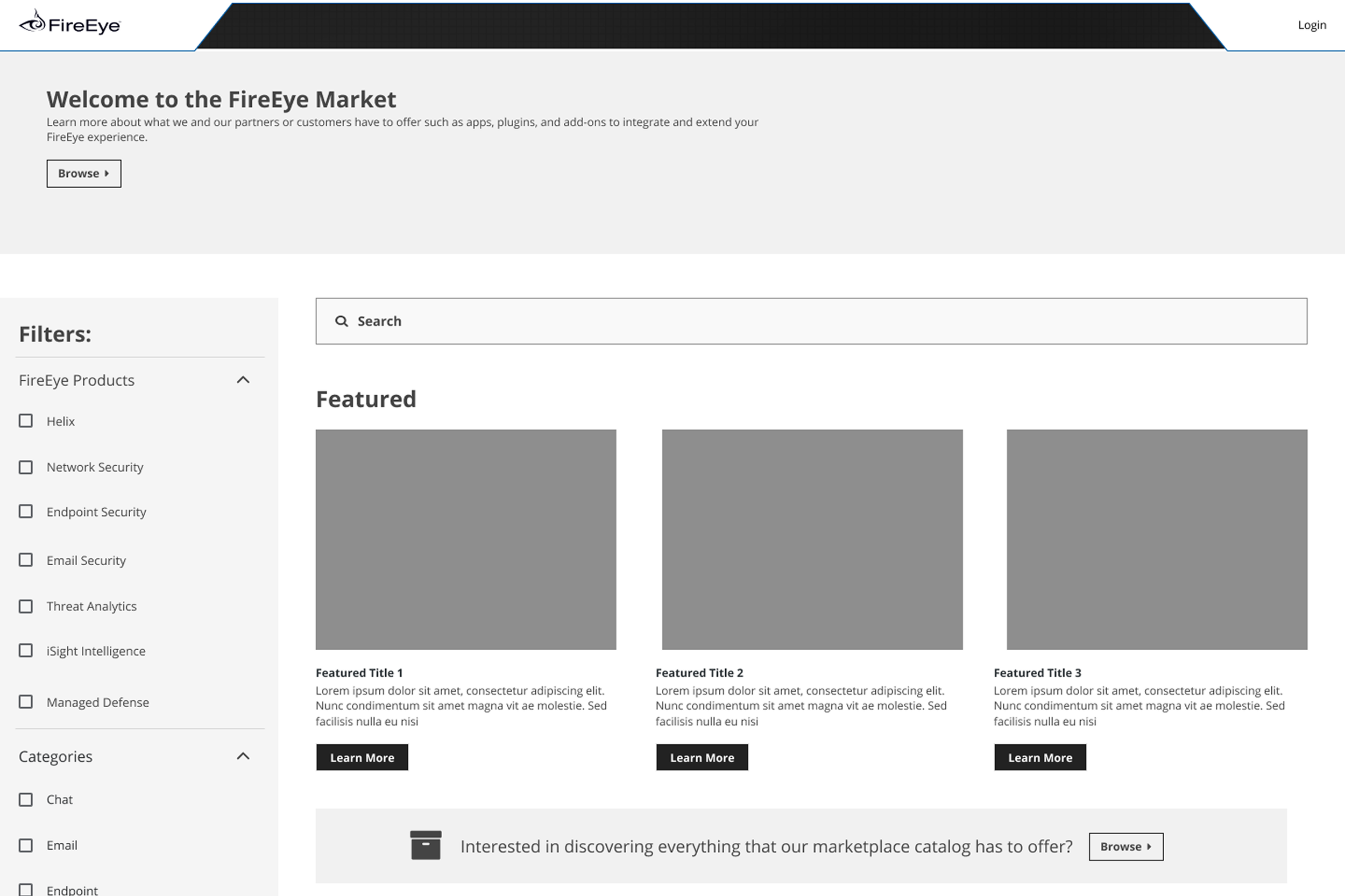Open the Login link in the header
The width and height of the screenshot is (1345, 896).
[1311, 25]
